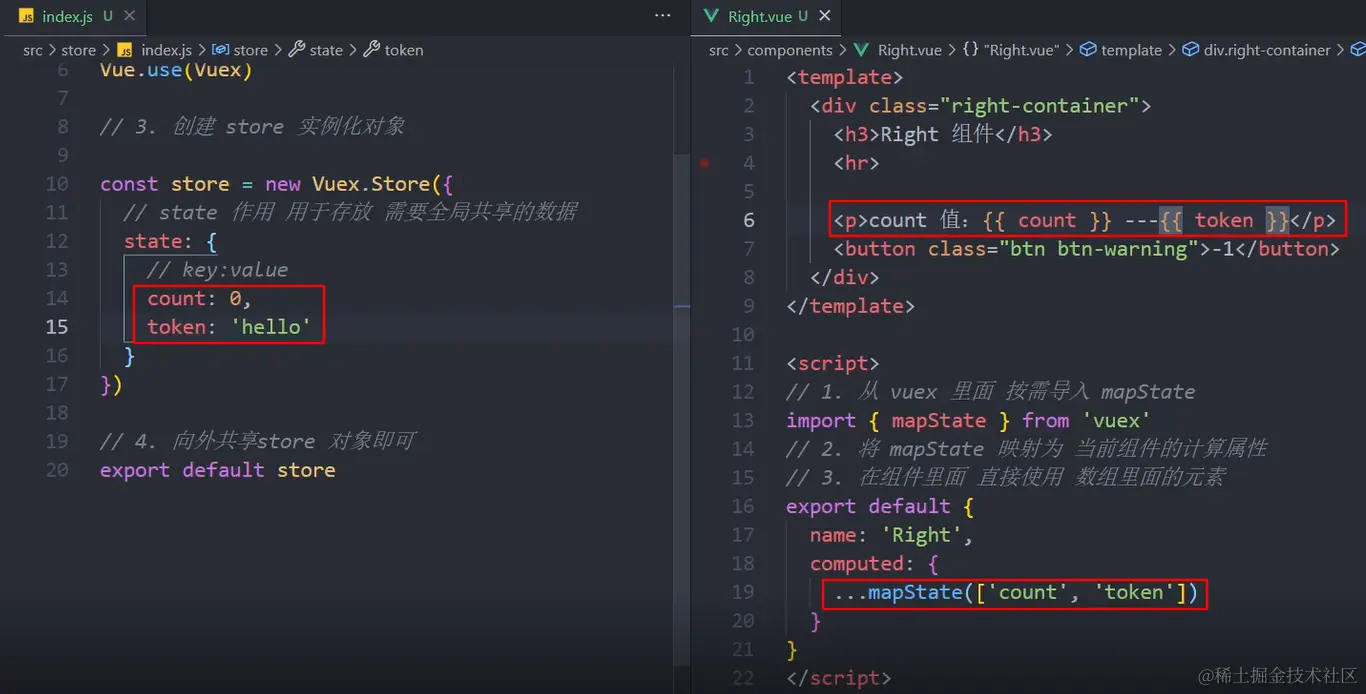1366x694 pixels.
Task: Switch to the index.js editor tab
Action: [x=73, y=16]
